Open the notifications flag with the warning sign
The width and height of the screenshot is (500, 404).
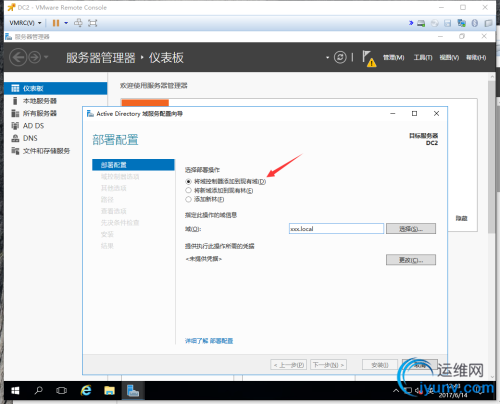[369, 59]
